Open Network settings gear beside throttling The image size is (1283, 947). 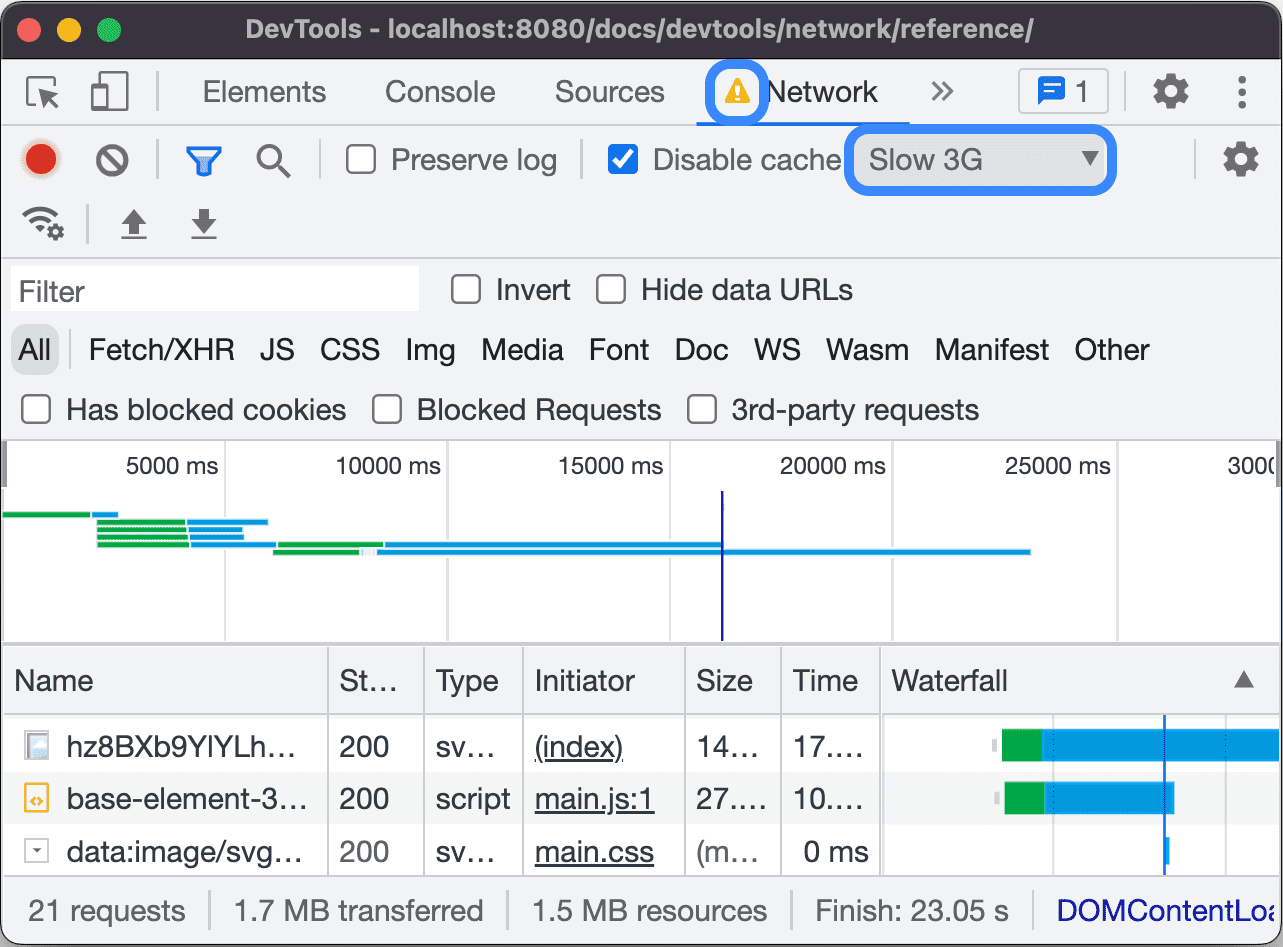pos(1240,160)
